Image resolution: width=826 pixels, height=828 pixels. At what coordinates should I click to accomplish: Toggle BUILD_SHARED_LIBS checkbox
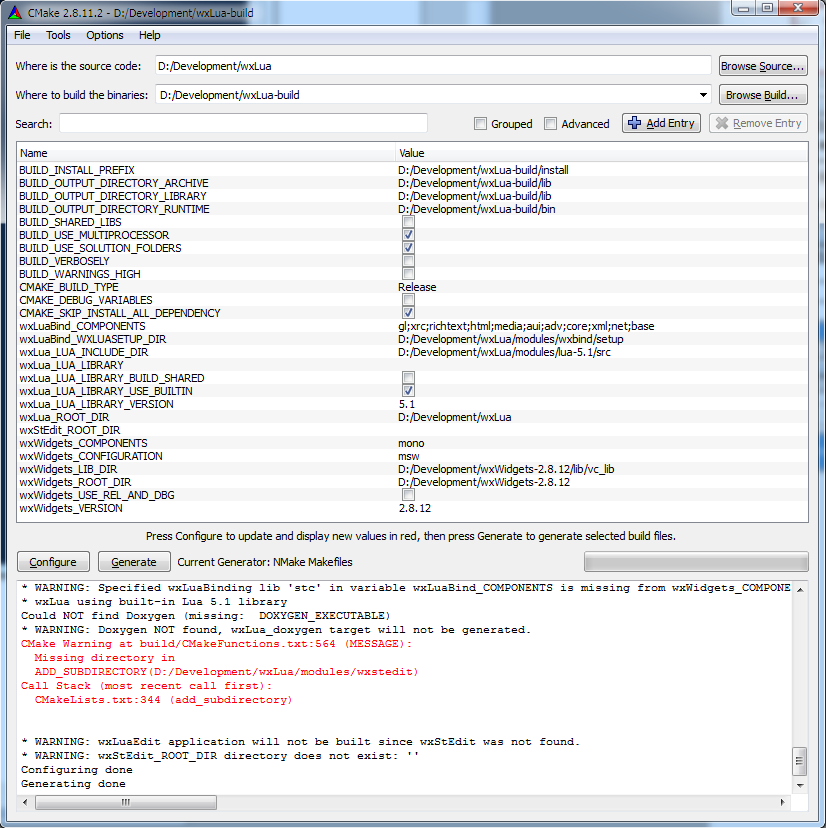tap(408, 222)
